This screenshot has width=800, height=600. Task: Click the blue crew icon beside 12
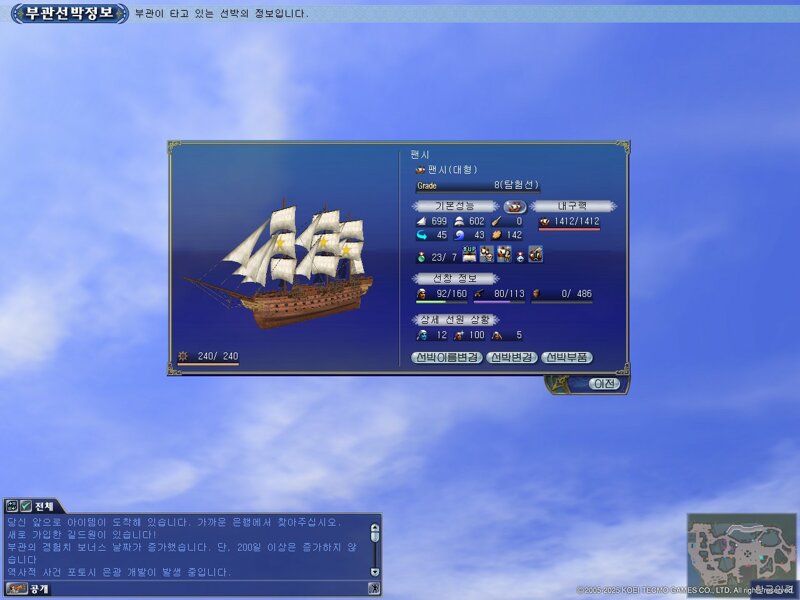tap(422, 335)
